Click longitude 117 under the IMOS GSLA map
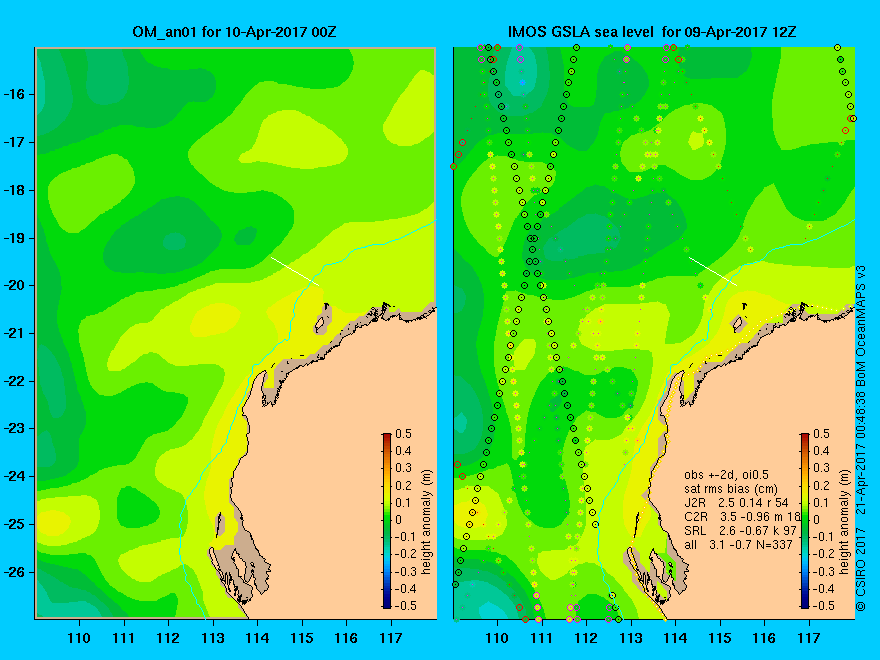Viewport: 880px width, 660px height. click(x=809, y=638)
